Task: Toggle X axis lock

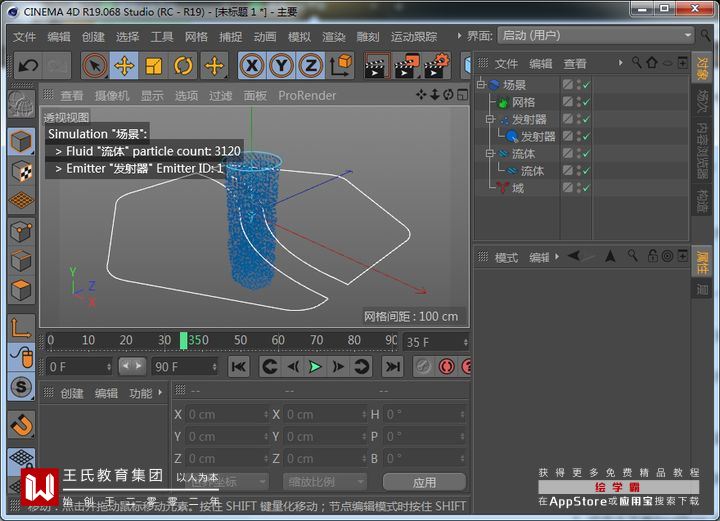Action: [252, 66]
